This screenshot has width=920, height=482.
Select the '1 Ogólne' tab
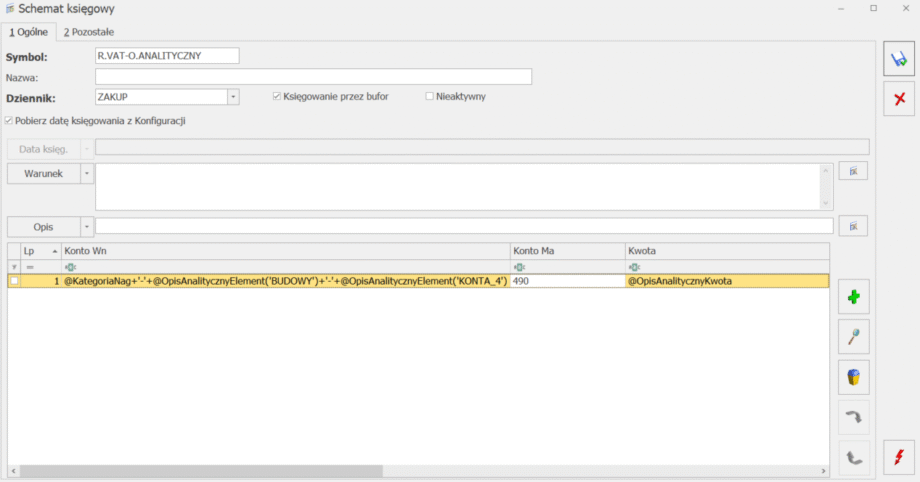pyautogui.click(x=28, y=32)
